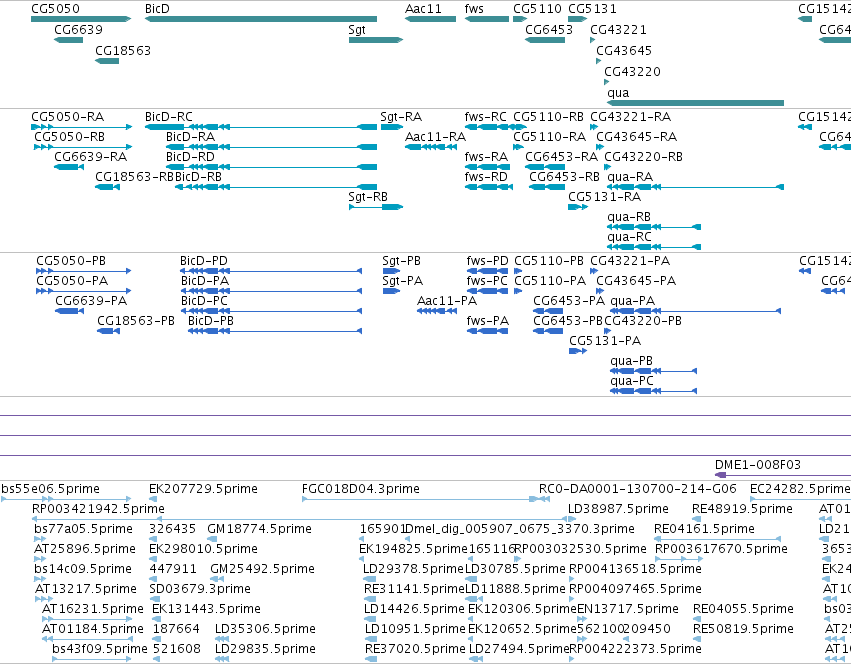851x664 pixels.
Task: Select EST GM18774.5prime
Action: click(212, 539)
